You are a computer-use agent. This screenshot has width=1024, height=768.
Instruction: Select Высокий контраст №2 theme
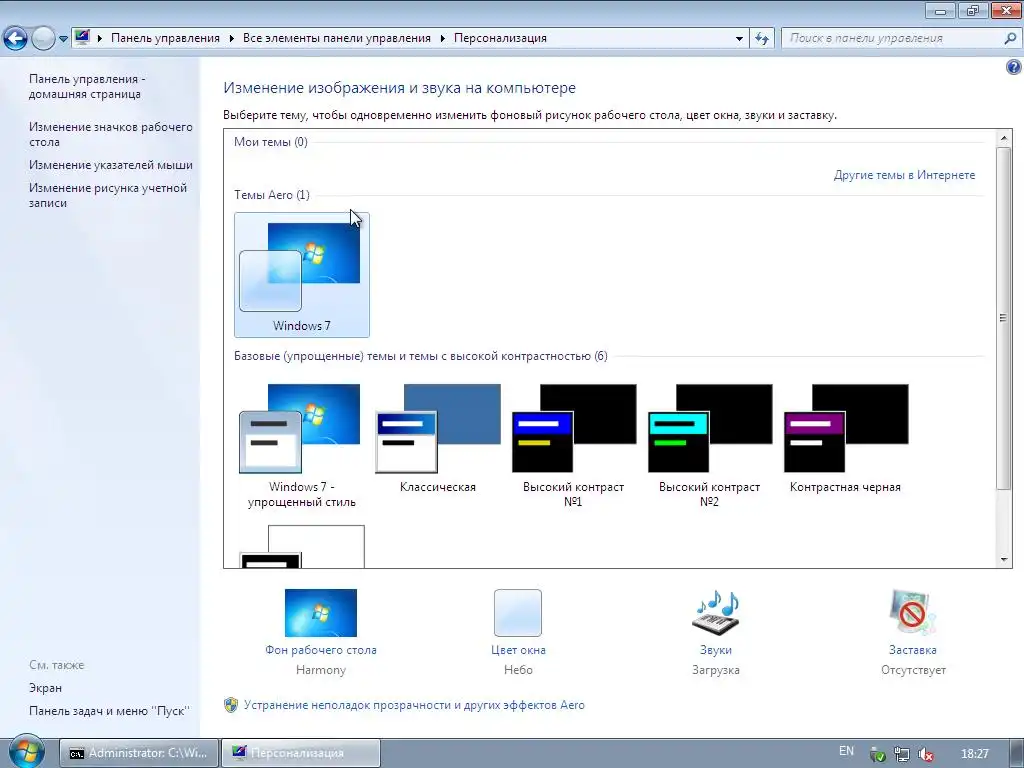[709, 446]
